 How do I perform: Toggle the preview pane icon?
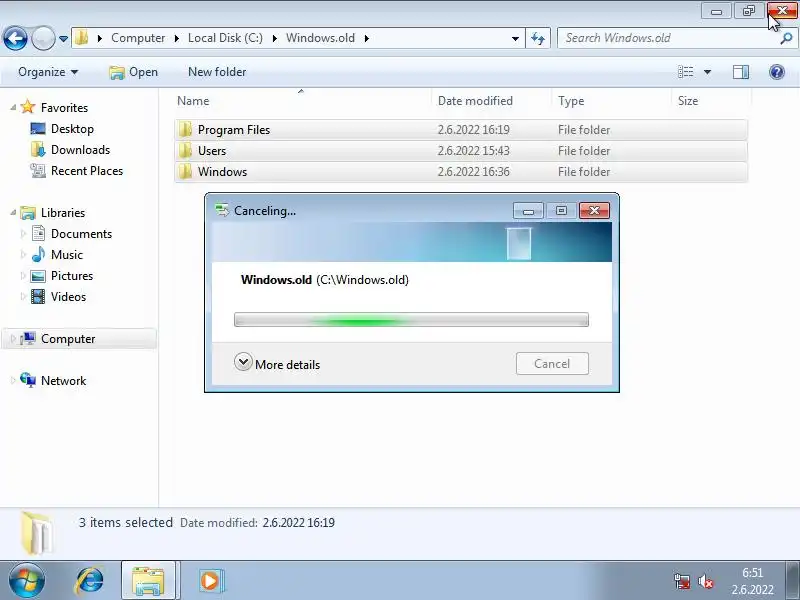pos(741,72)
